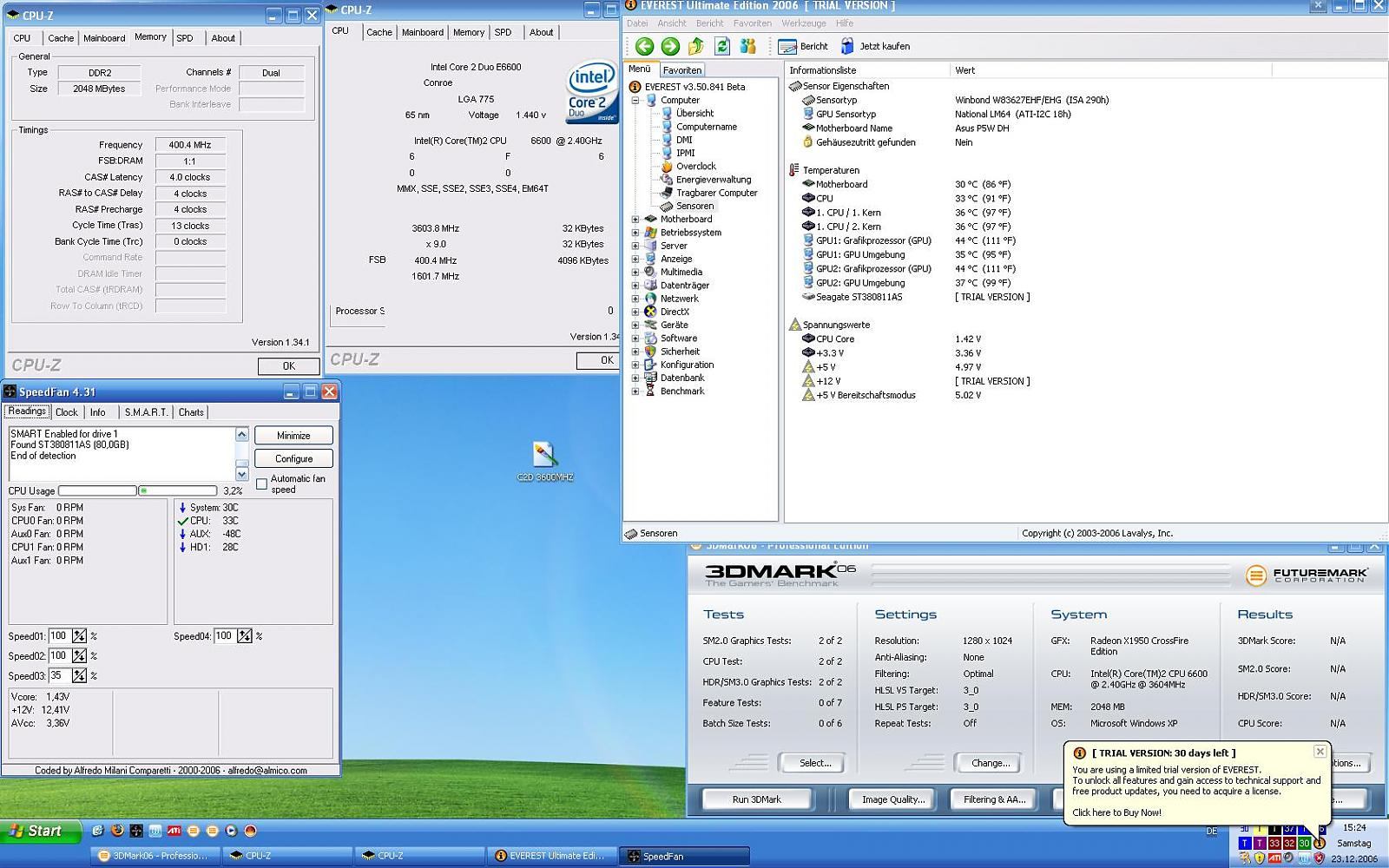Click EVEREST folder-up toolbar icon
This screenshot has height=868, width=1389.
[x=696, y=47]
